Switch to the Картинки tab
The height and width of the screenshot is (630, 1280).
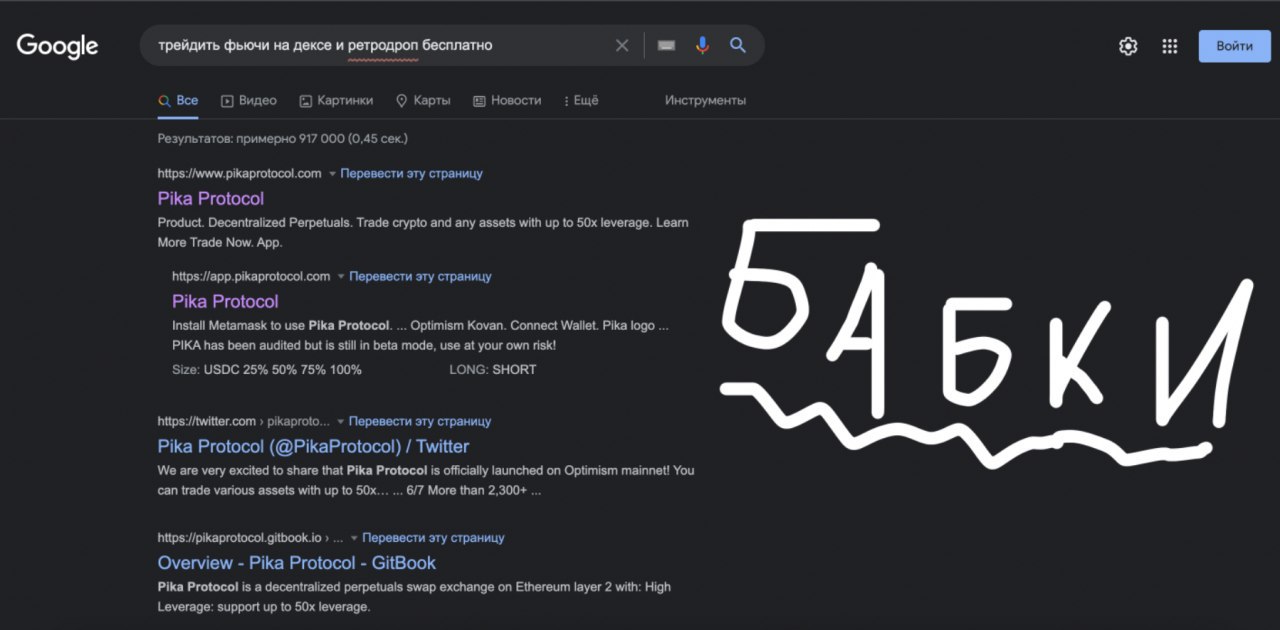point(335,101)
